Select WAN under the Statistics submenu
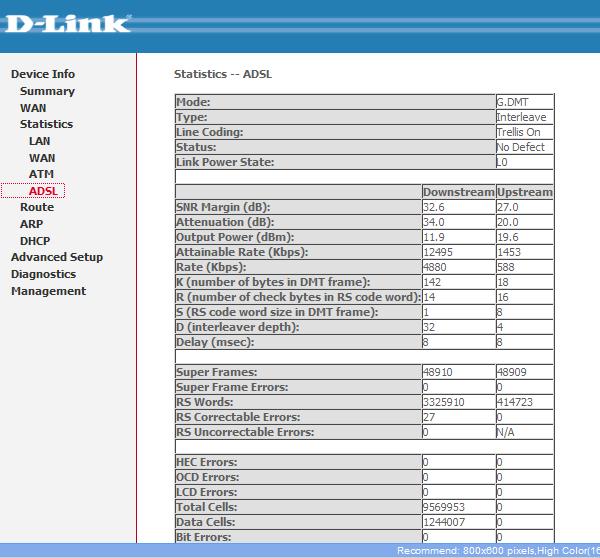 (x=42, y=158)
